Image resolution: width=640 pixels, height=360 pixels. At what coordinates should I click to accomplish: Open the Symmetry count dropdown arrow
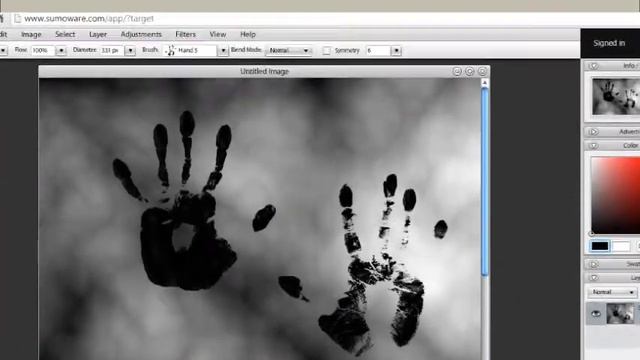pos(396,51)
